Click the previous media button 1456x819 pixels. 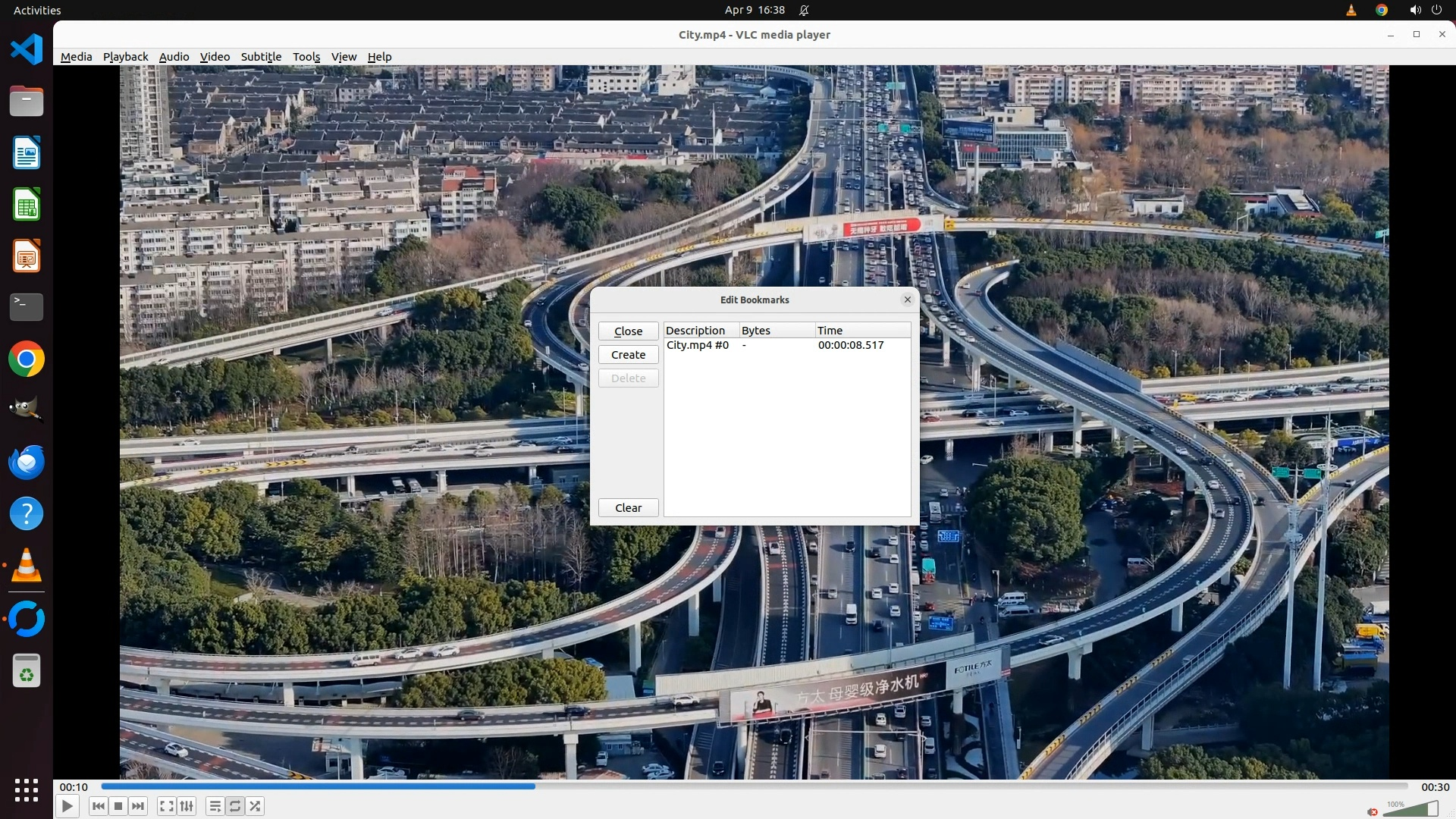98,806
